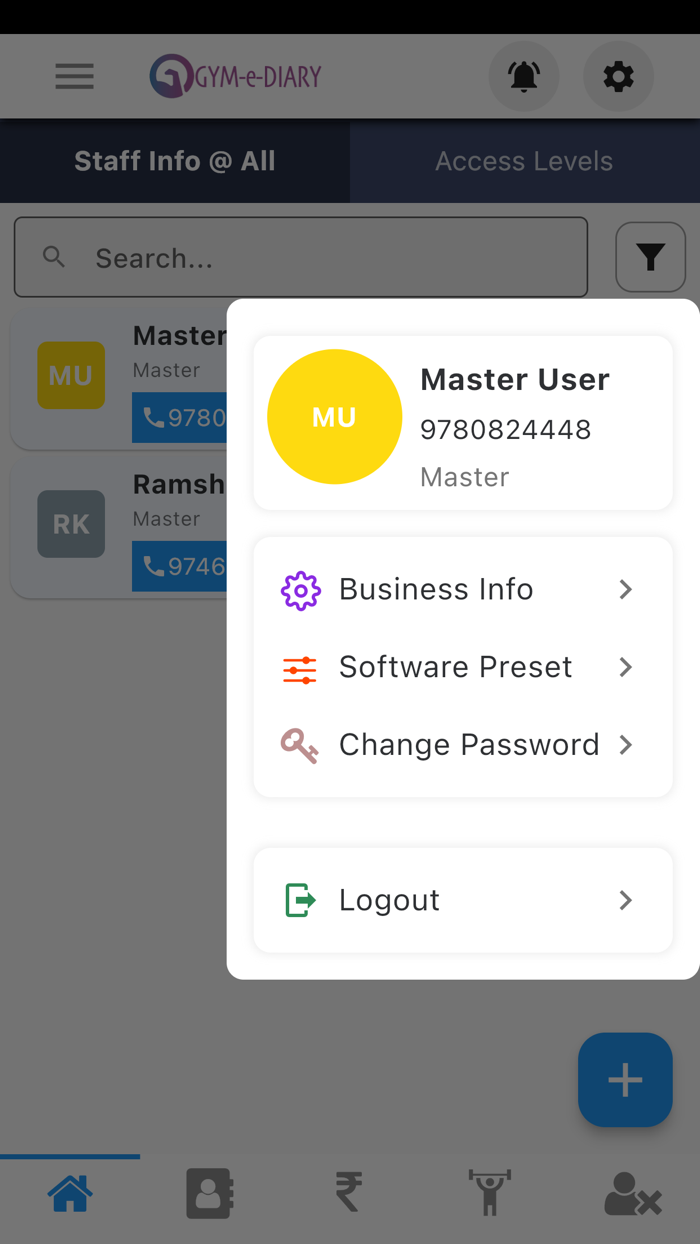The width and height of the screenshot is (700, 1244).
Task: Switch to Staff Info @ All tab
Action: point(175,161)
